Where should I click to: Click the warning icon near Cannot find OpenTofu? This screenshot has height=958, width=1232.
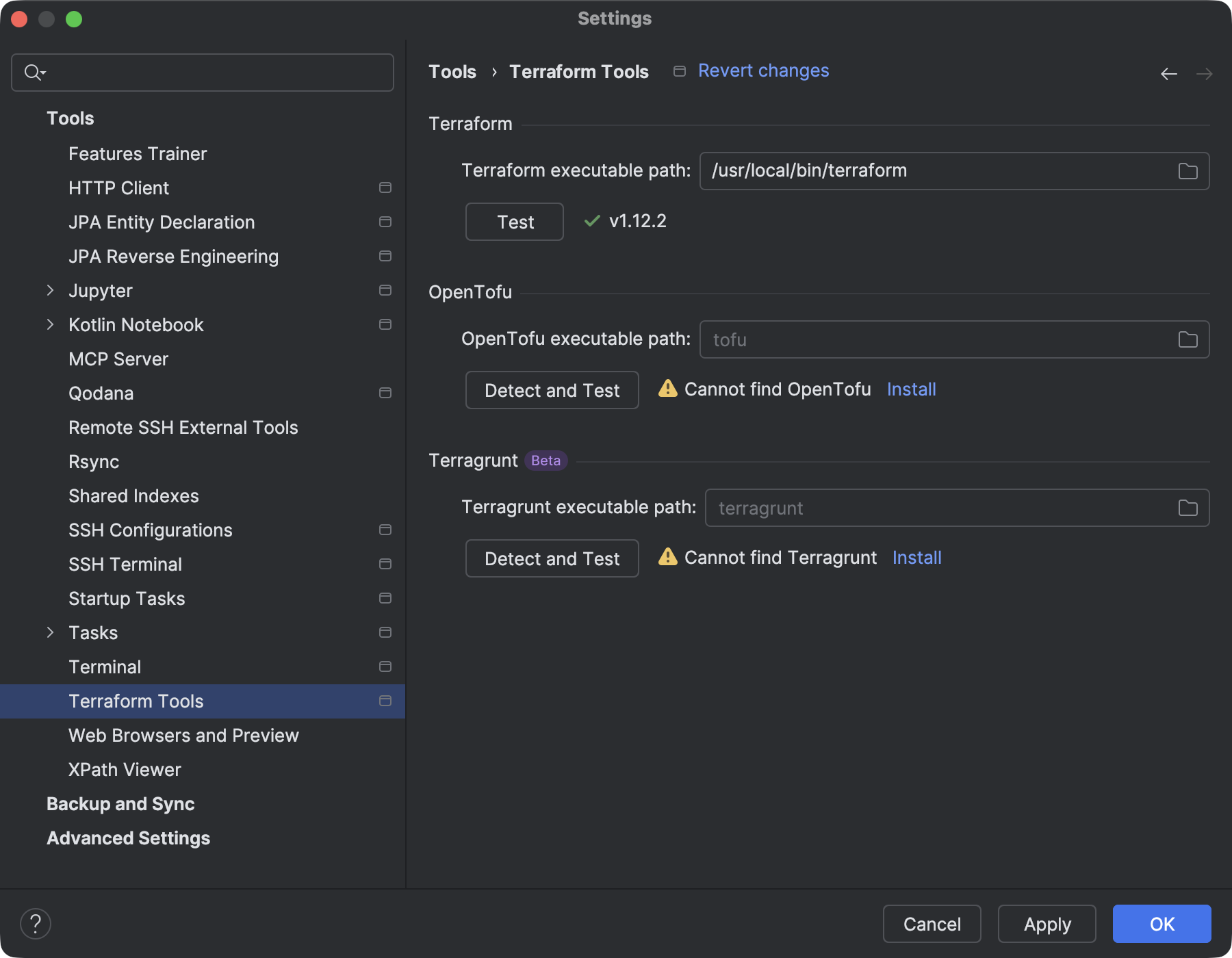point(666,389)
